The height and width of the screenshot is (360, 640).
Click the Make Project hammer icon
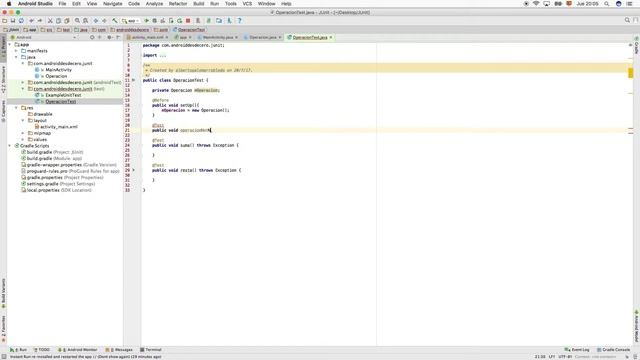[x=115, y=20]
